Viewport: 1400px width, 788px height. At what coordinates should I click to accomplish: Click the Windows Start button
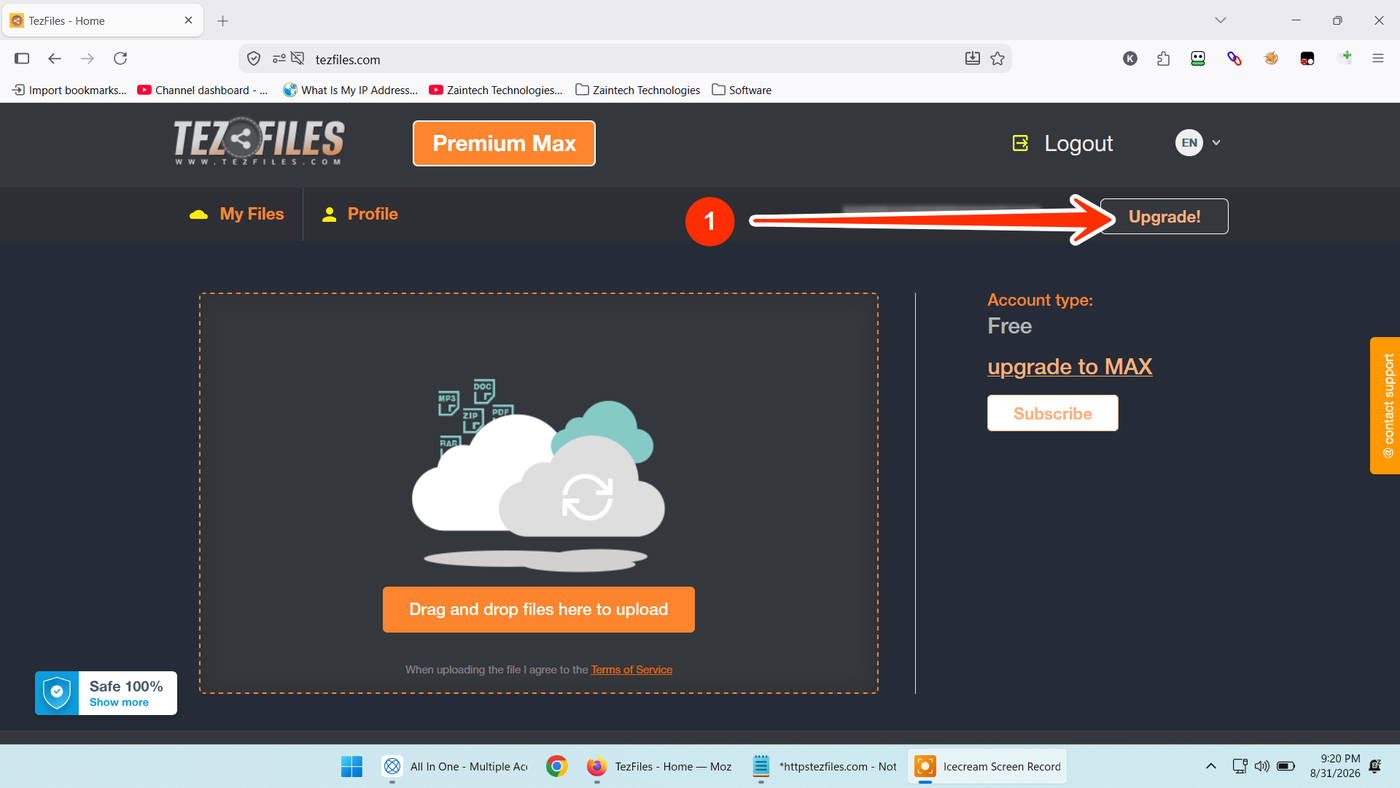click(x=352, y=767)
